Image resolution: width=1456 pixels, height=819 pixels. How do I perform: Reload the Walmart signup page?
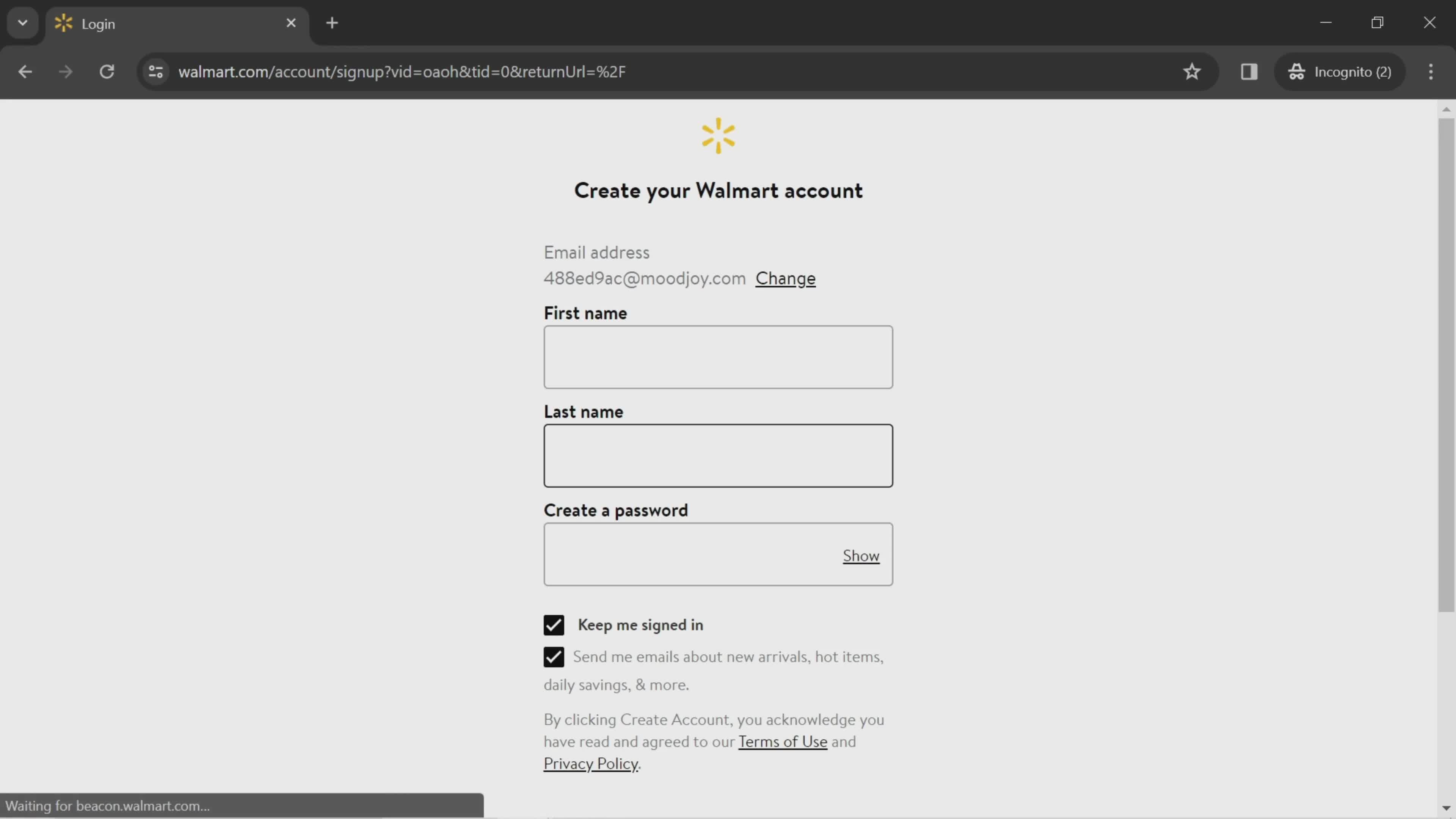[107, 72]
